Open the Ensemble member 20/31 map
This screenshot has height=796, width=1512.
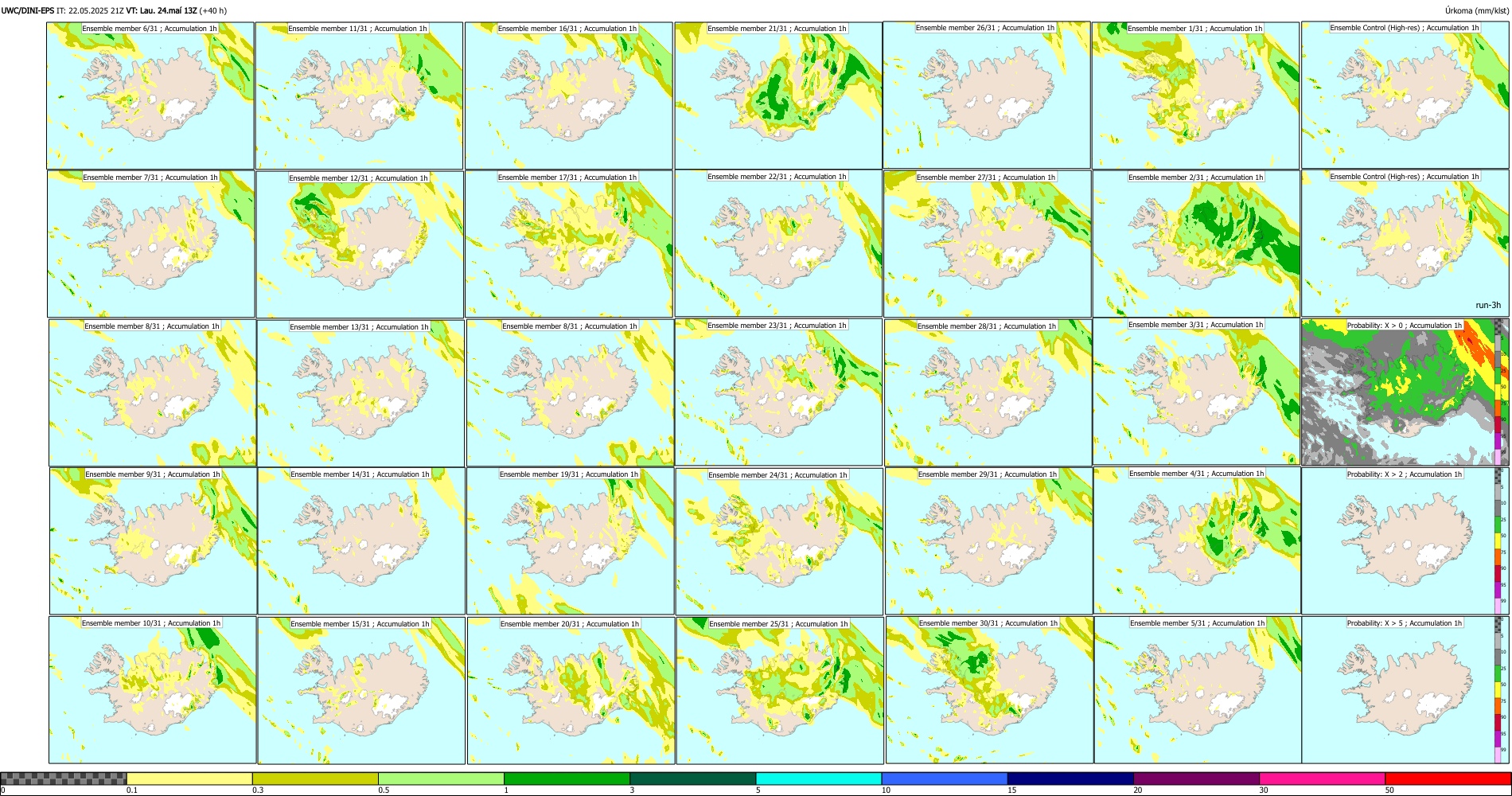tap(571, 691)
